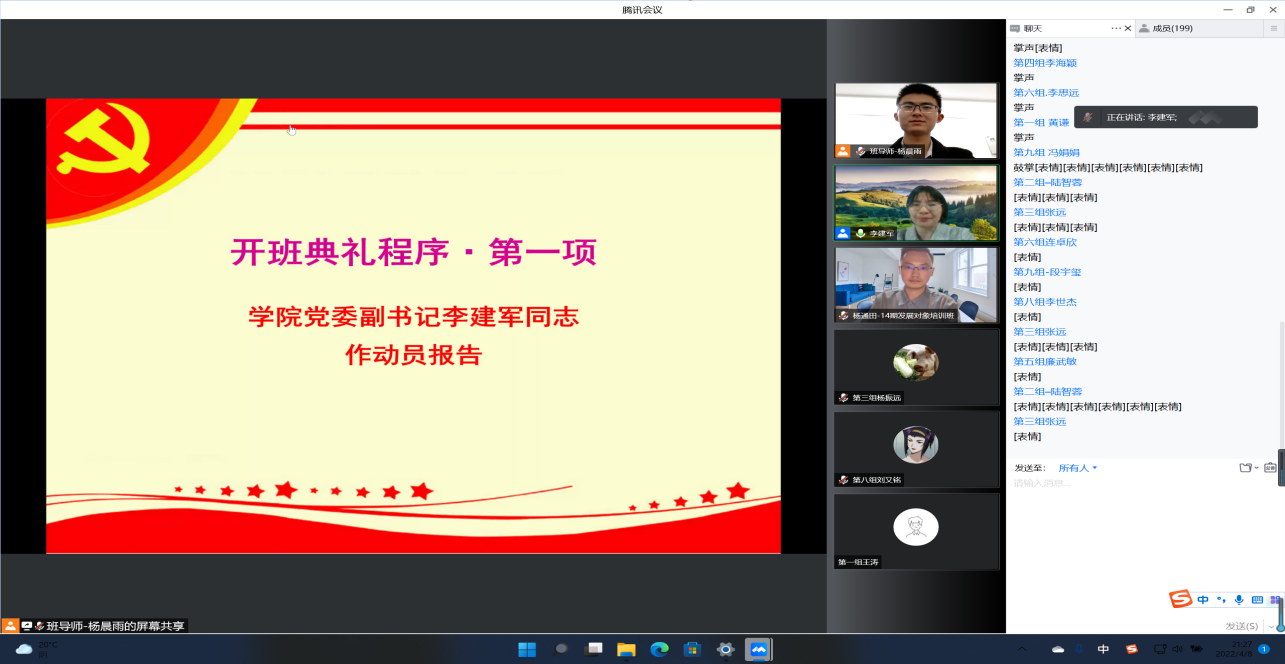
Task: Expand the send options arrow next to 发送(S)
Action: pos(1271,626)
